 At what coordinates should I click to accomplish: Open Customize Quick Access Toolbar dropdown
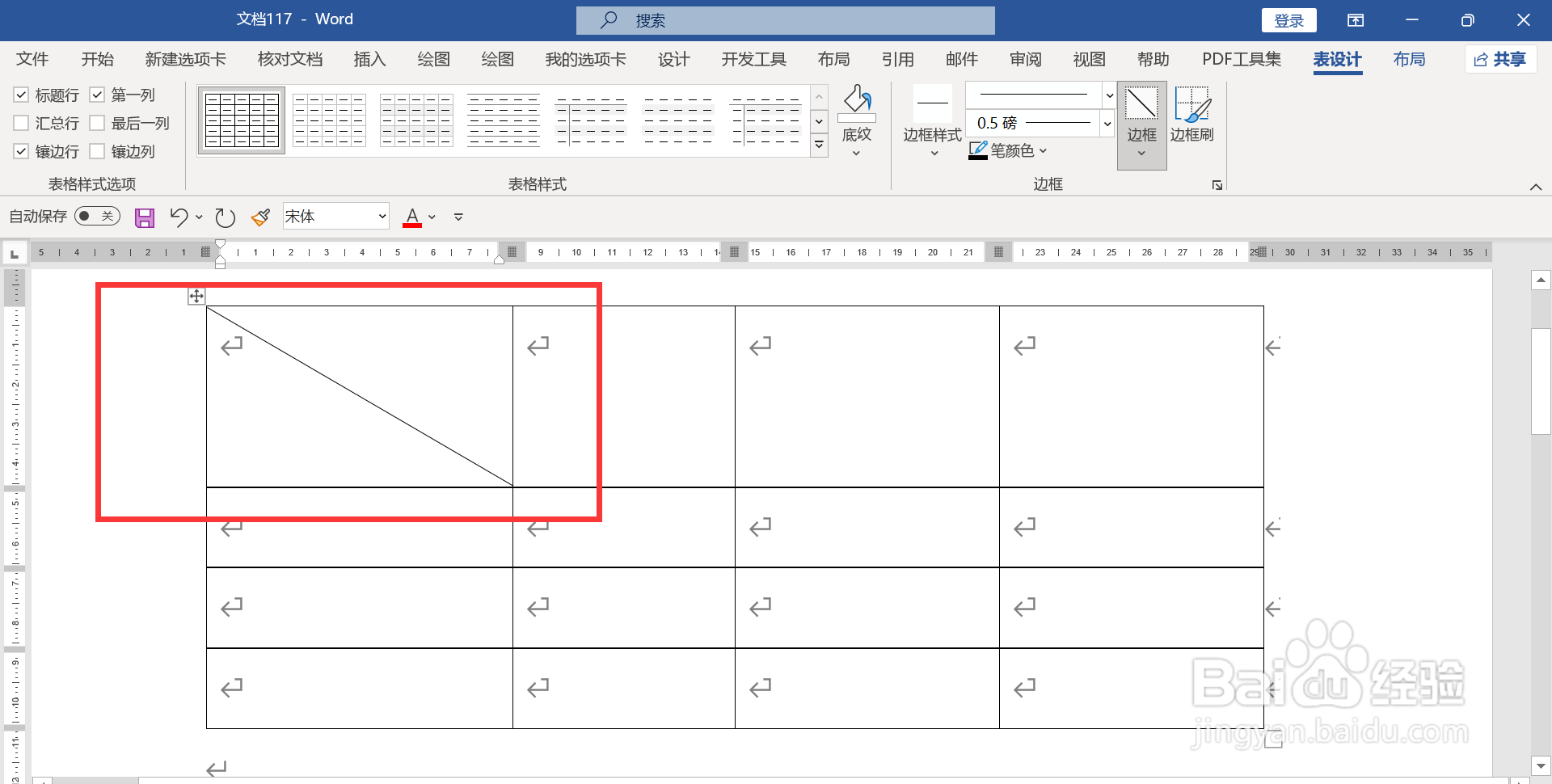458,217
